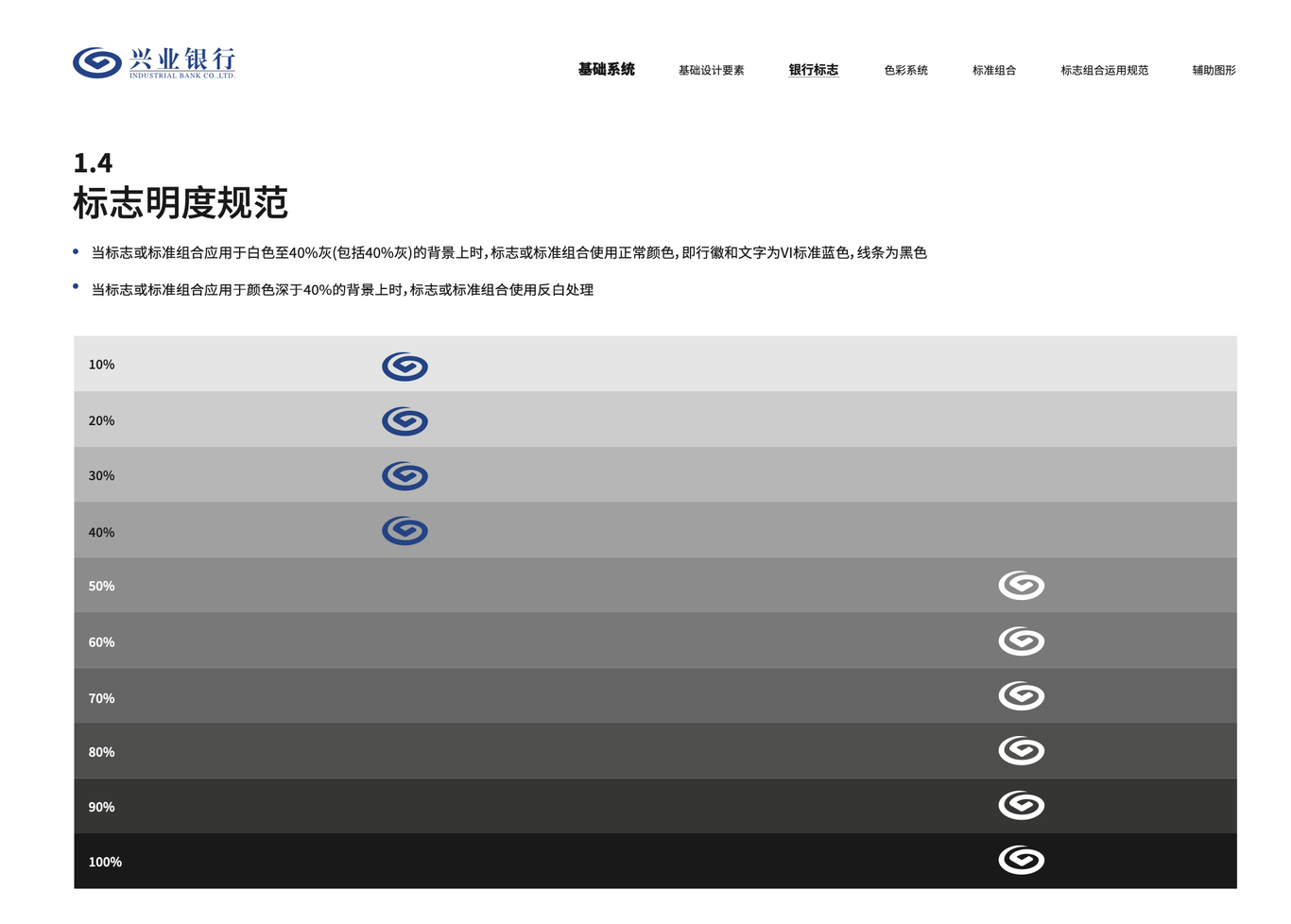The height and width of the screenshot is (924, 1291).
Task: Click the Industrial Bank logo in header
Action: click(x=154, y=62)
